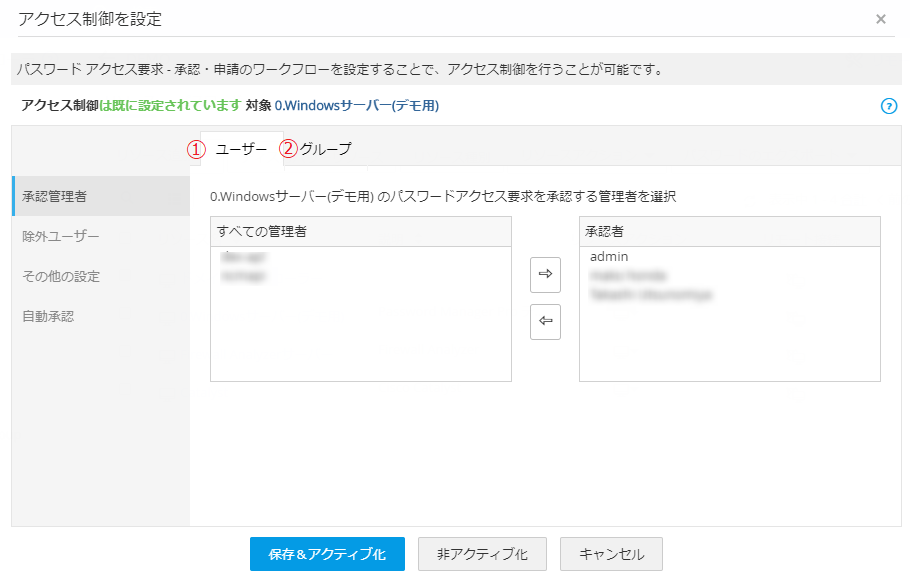Cancel with the キャンセル button
Screen dimensions: 910x582
click(x=611, y=553)
